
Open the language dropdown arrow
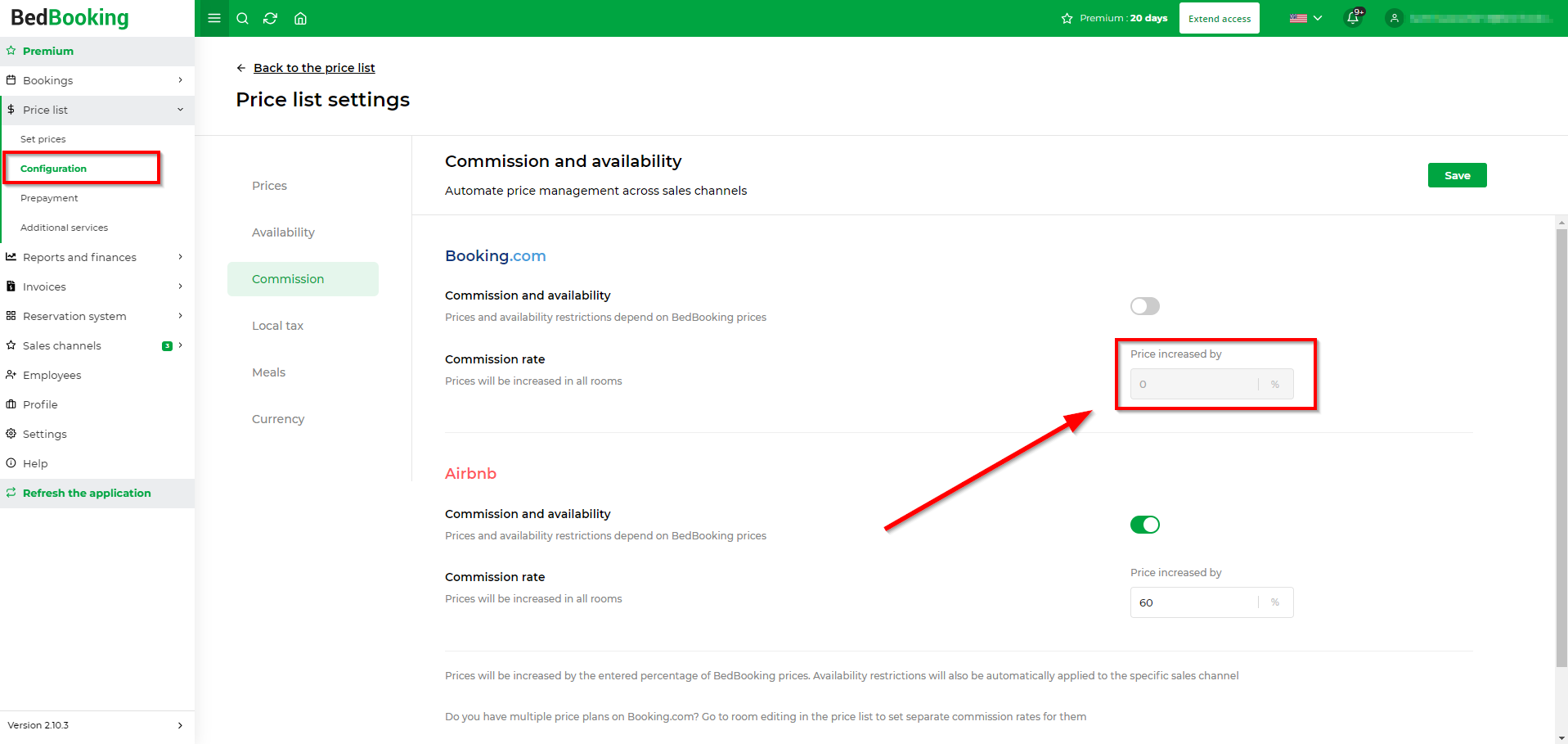(1317, 18)
